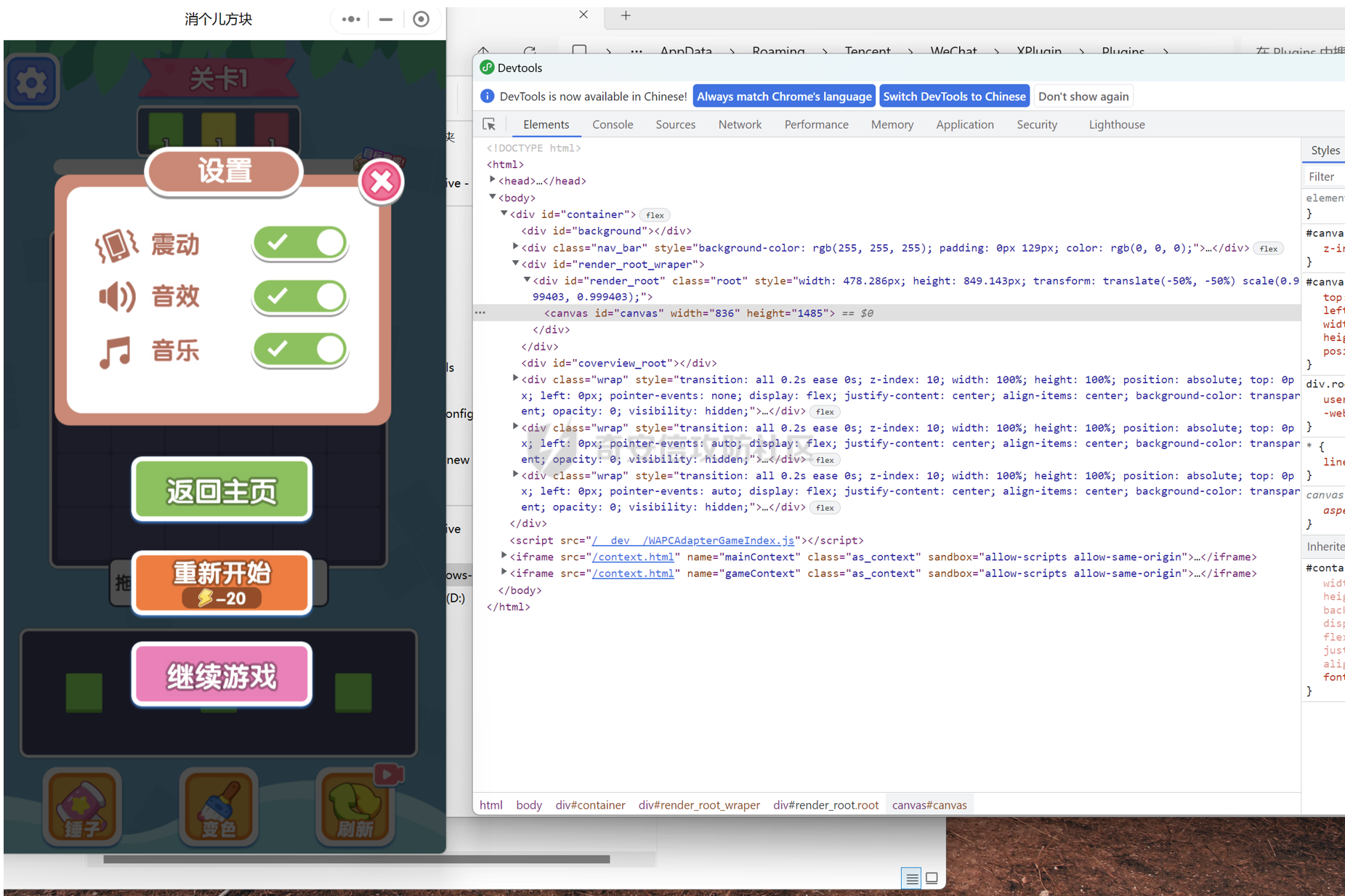Click the DevTools logo icon
This screenshot has width=1345, height=896.
(x=487, y=68)
